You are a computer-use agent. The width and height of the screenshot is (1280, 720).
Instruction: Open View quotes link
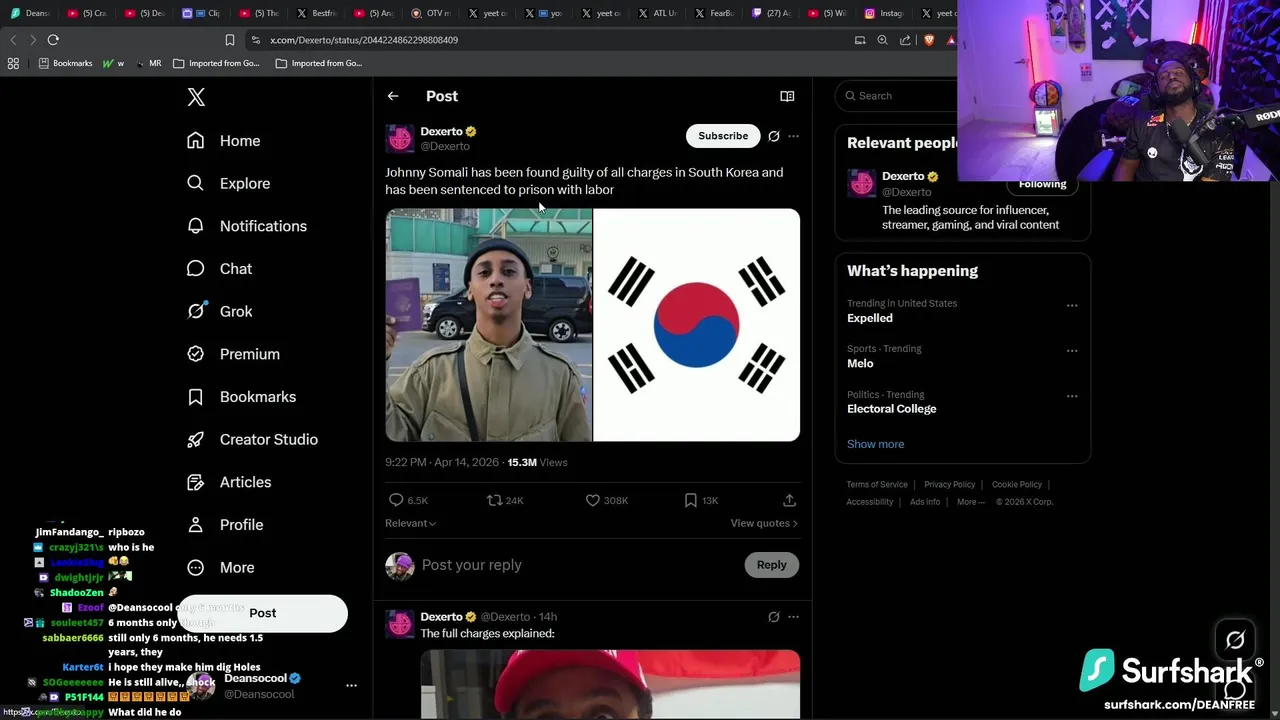click(764, 523)
